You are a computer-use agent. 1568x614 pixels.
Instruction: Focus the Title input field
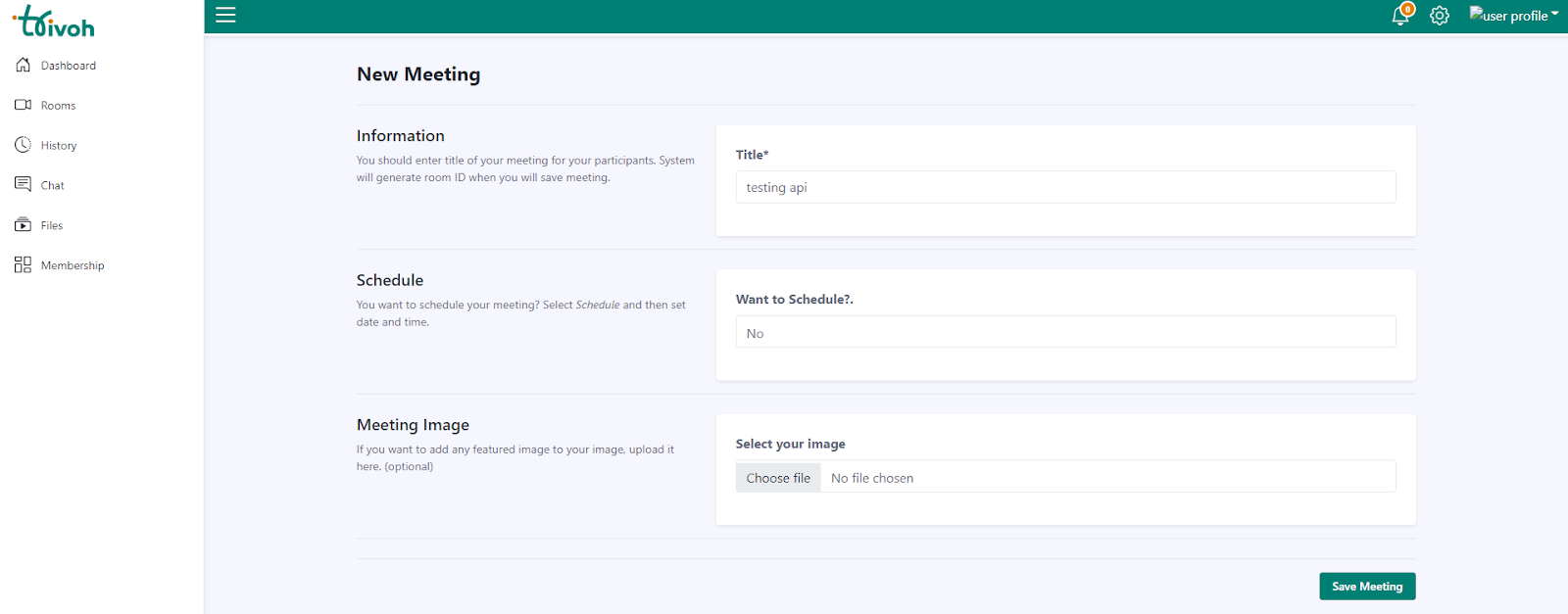(x=1065, y=187)
